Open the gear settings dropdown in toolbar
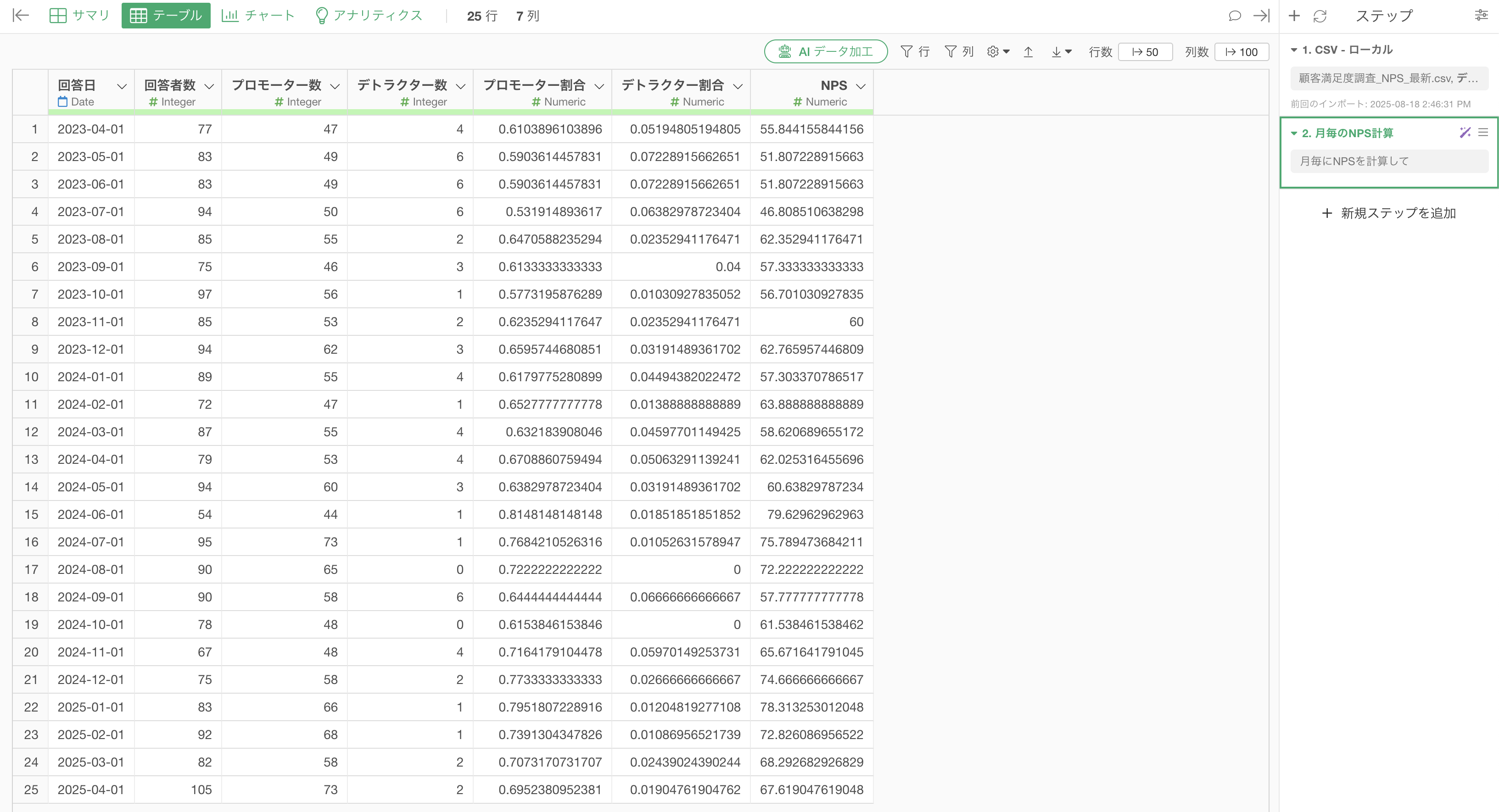 pyautogui.click(x=998, y=52)
